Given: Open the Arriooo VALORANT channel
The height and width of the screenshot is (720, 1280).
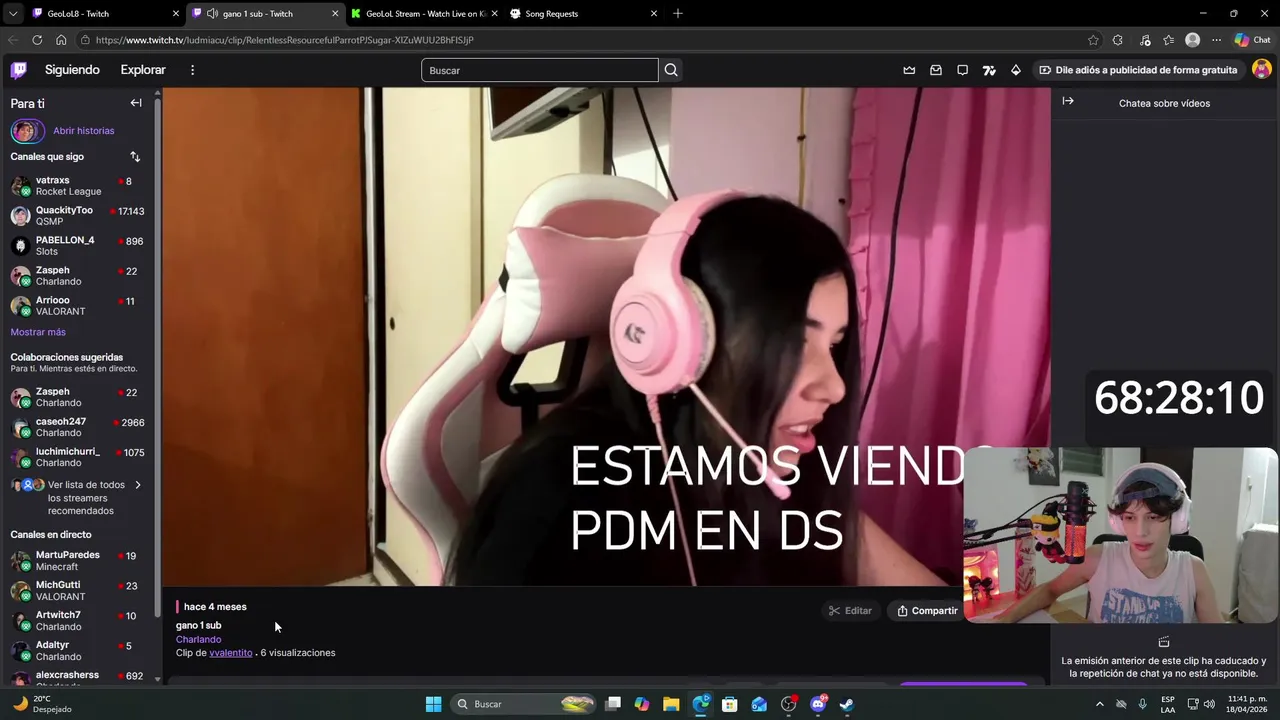Looking at the screenshot, I should coord(78,306).
